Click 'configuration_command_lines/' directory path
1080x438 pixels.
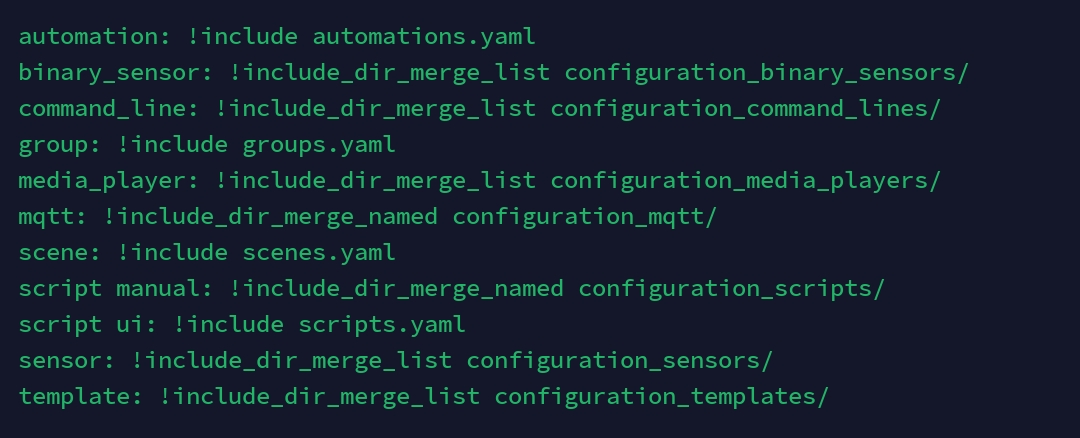point(746,109)
